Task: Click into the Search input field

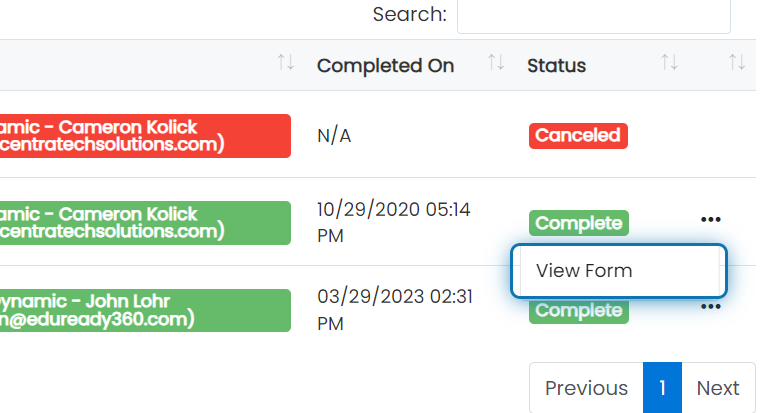Action: click(594, 15)
